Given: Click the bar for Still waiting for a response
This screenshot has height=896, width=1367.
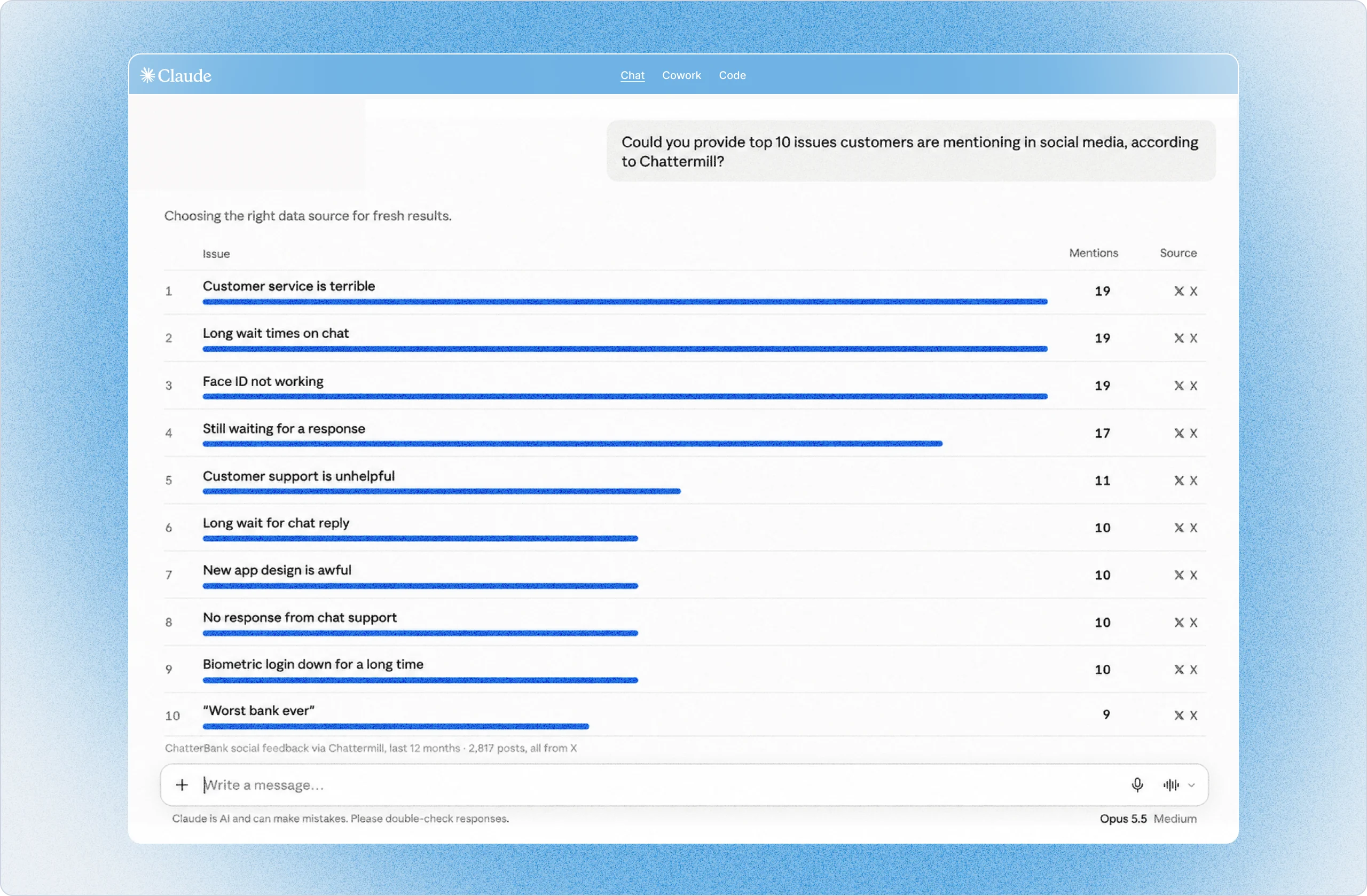Looking at the screenshot, I should click(572, 444).
